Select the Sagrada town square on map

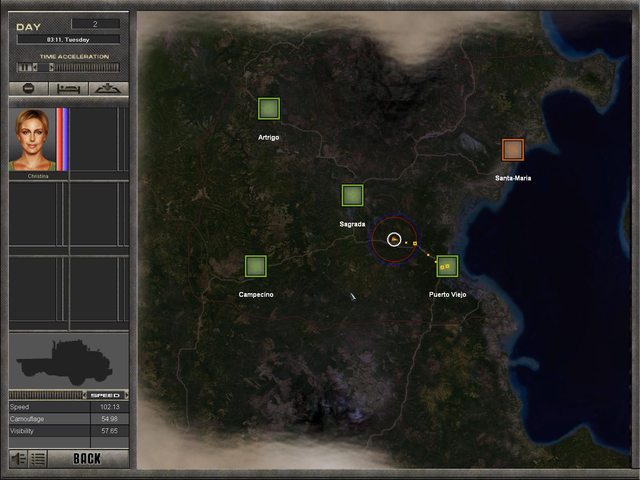353,195
